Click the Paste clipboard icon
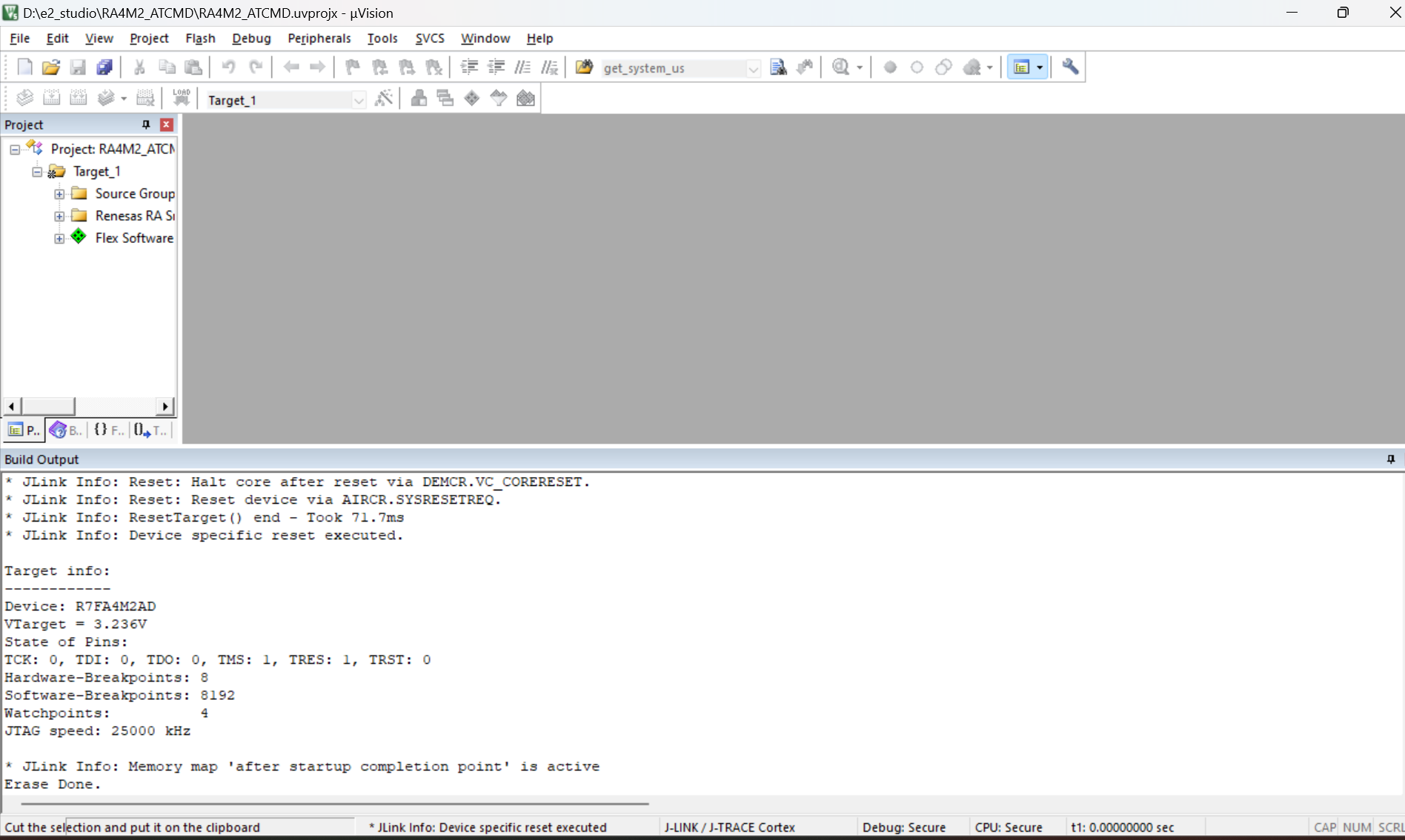 (193, 67)
